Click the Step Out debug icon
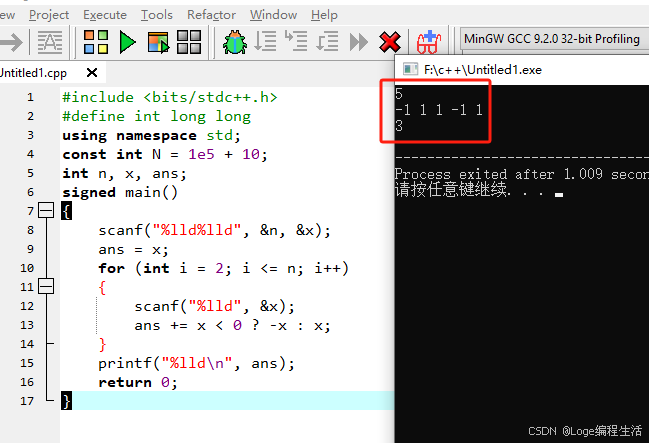This screenshot has width=649, height=443. point(327,41)
